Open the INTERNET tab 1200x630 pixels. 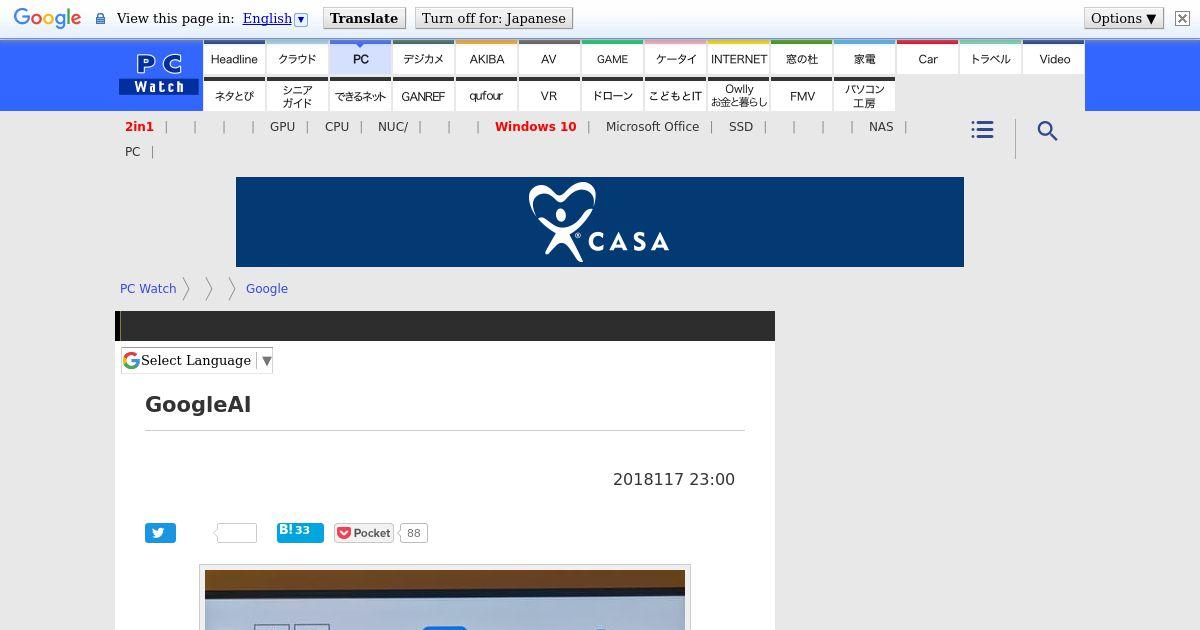739,58
